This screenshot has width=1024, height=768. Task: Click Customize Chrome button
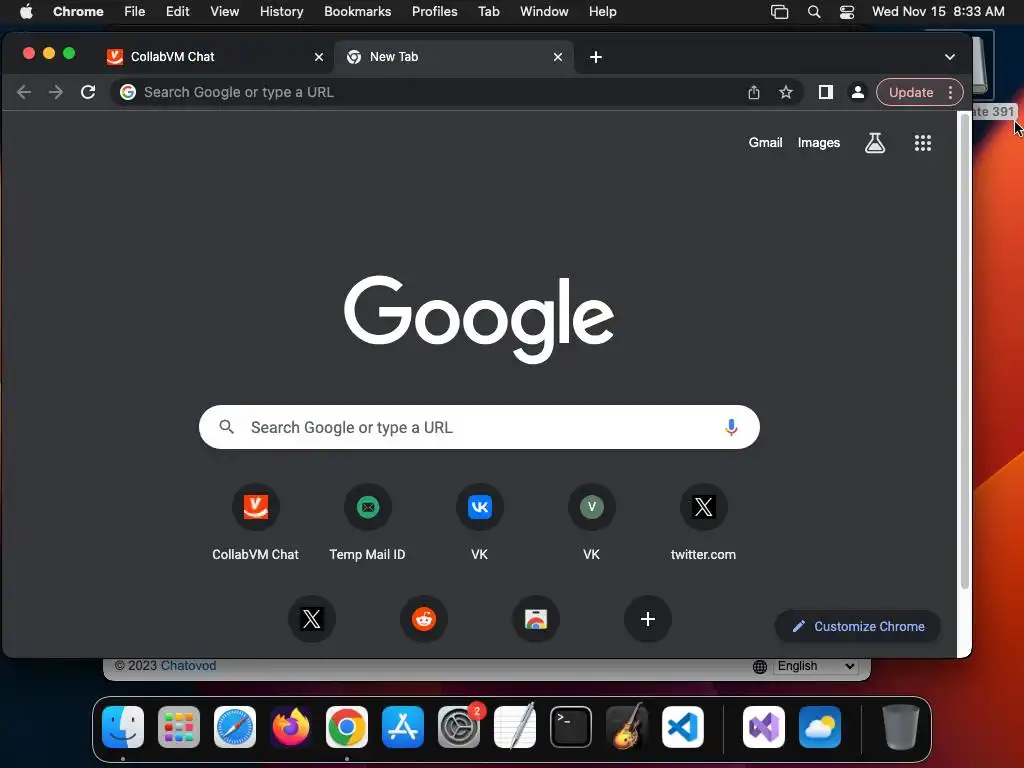pos(857,626)
